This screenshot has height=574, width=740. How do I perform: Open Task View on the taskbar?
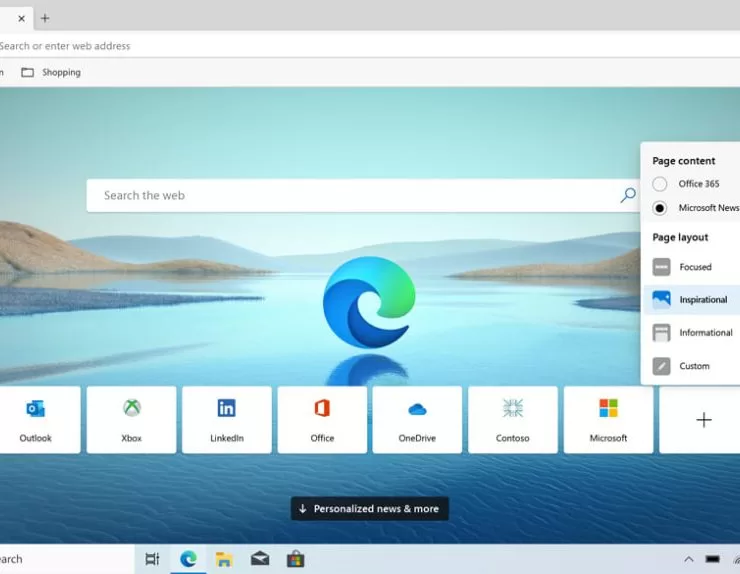152,559
